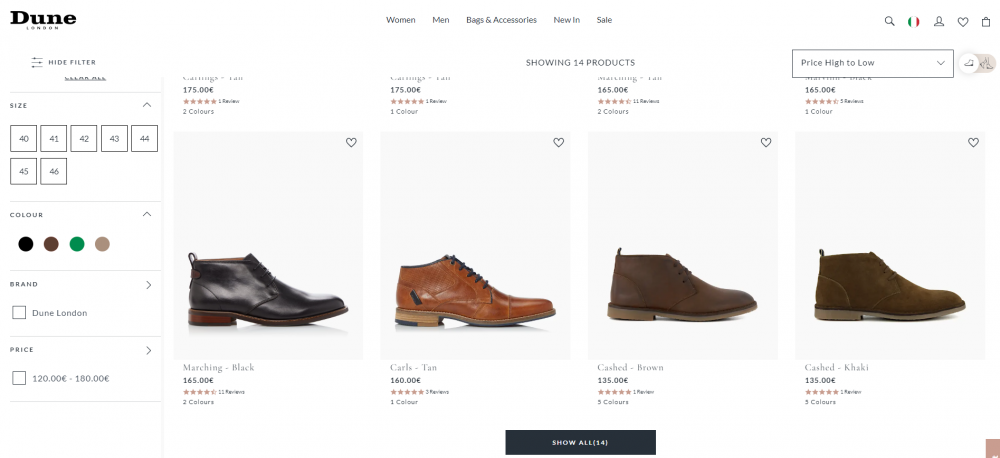Open the Women menu
Image resolution: width=1000 pixels, height=458 pixels.
(400, 20)
